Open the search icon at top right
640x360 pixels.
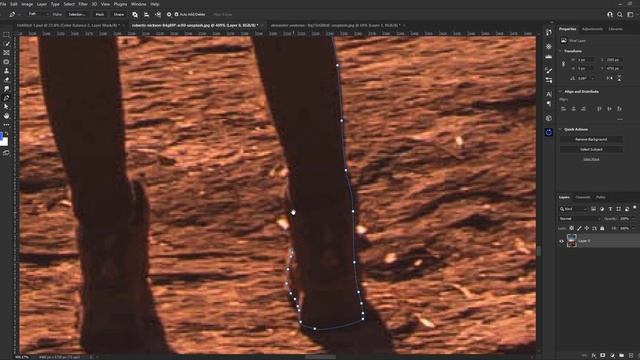pos(620,14)
